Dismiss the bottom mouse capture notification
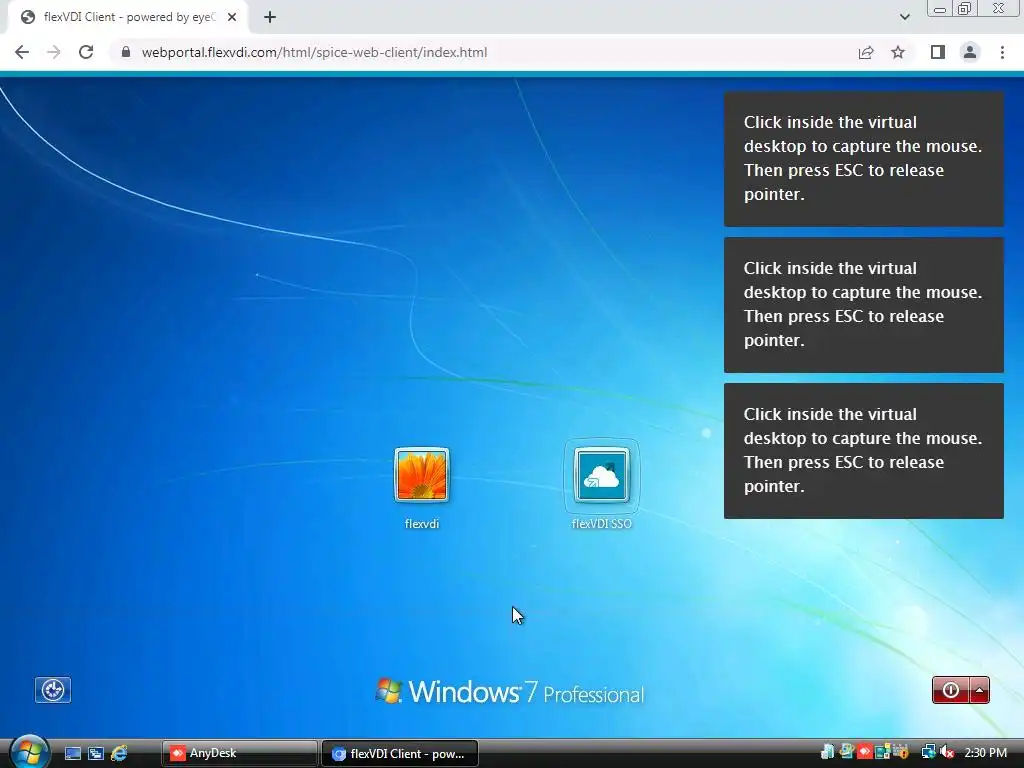Screen dimensions: 1024x768 pyautogui.click(x=863, y=451)
